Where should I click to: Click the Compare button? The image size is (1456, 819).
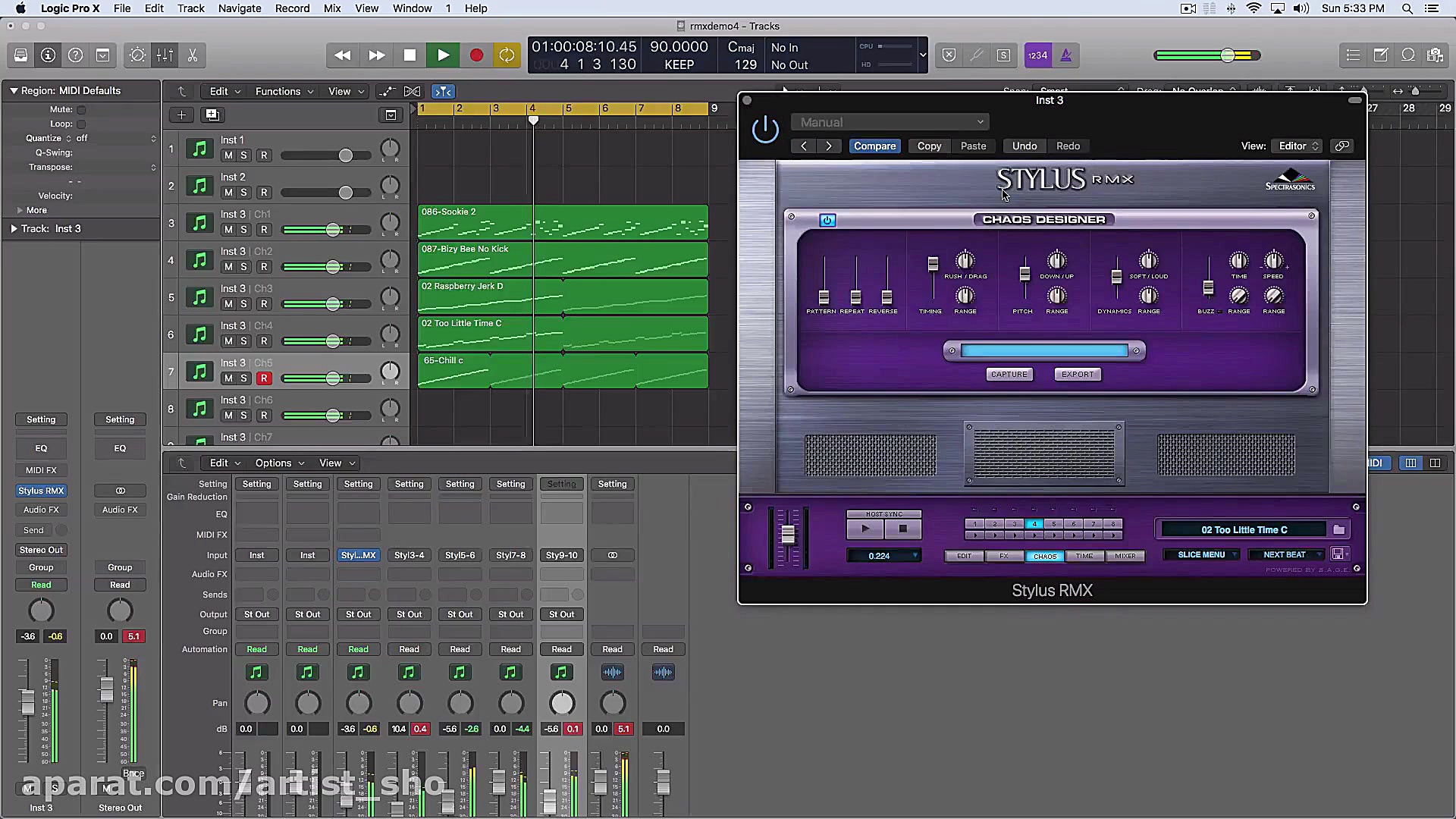point(874,146)
